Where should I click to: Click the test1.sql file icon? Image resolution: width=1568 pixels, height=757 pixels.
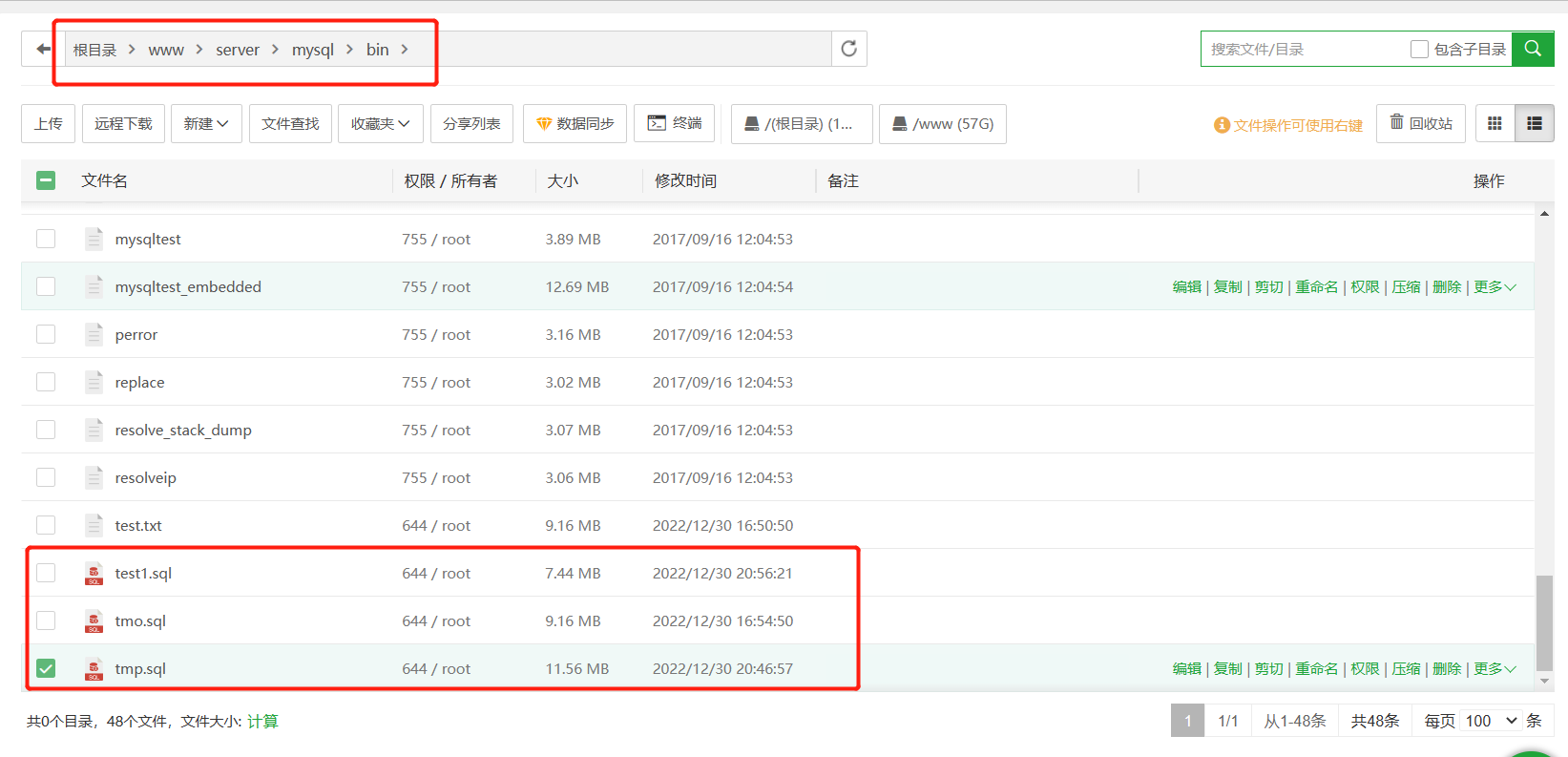94,574
